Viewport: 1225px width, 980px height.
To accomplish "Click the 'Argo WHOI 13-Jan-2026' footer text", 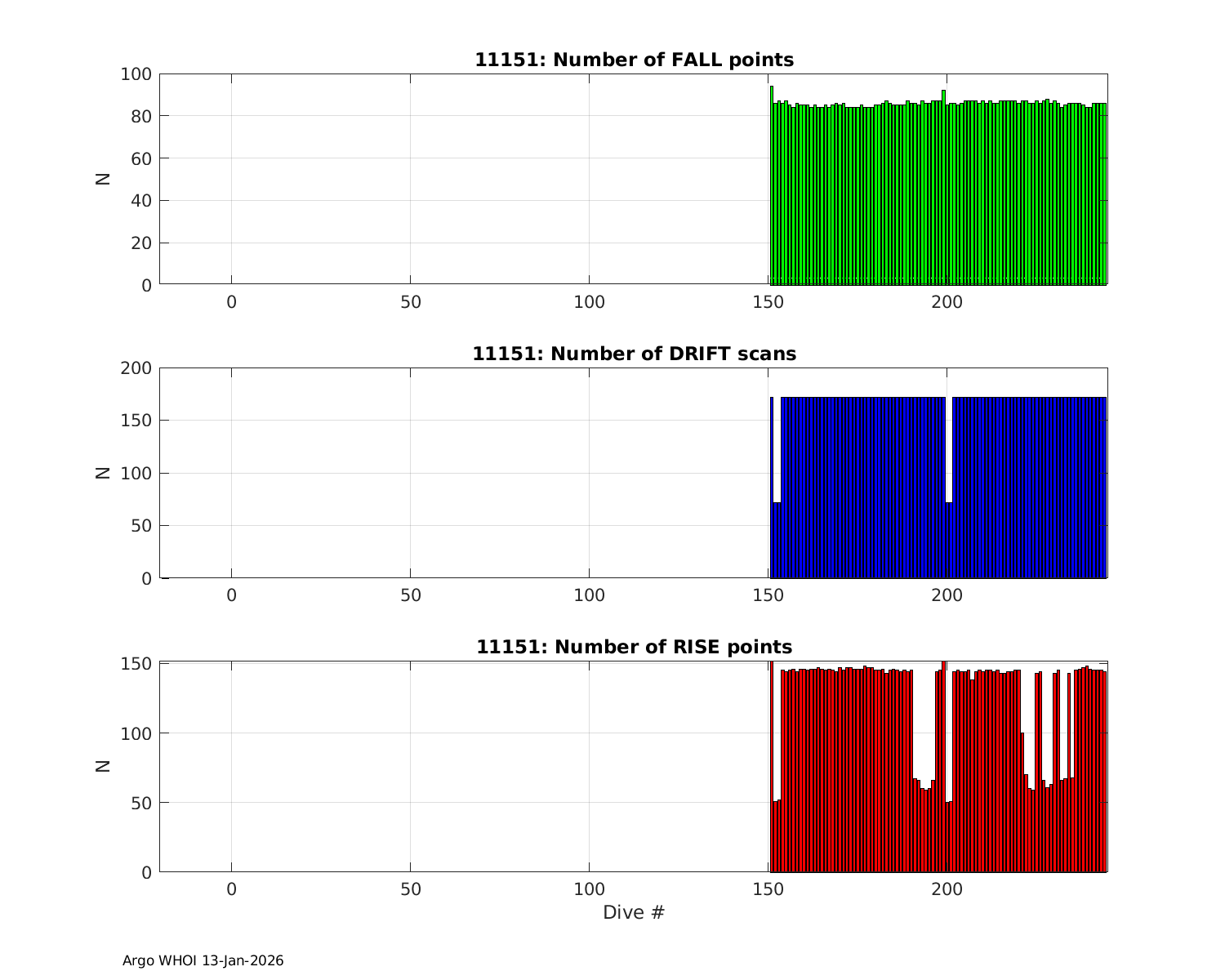I will pyautogui.click(x=203, y=961).
